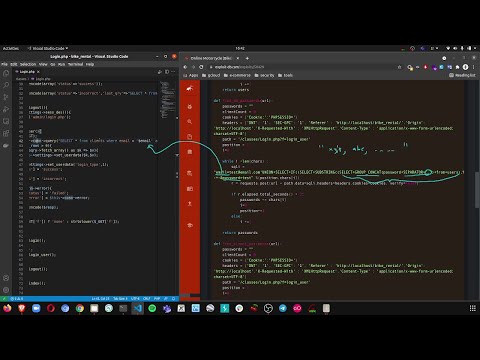This screenshot has width=480, height=360.
Task: Open the Manage gear in VS Code activity bar
Action: [6, 290]
